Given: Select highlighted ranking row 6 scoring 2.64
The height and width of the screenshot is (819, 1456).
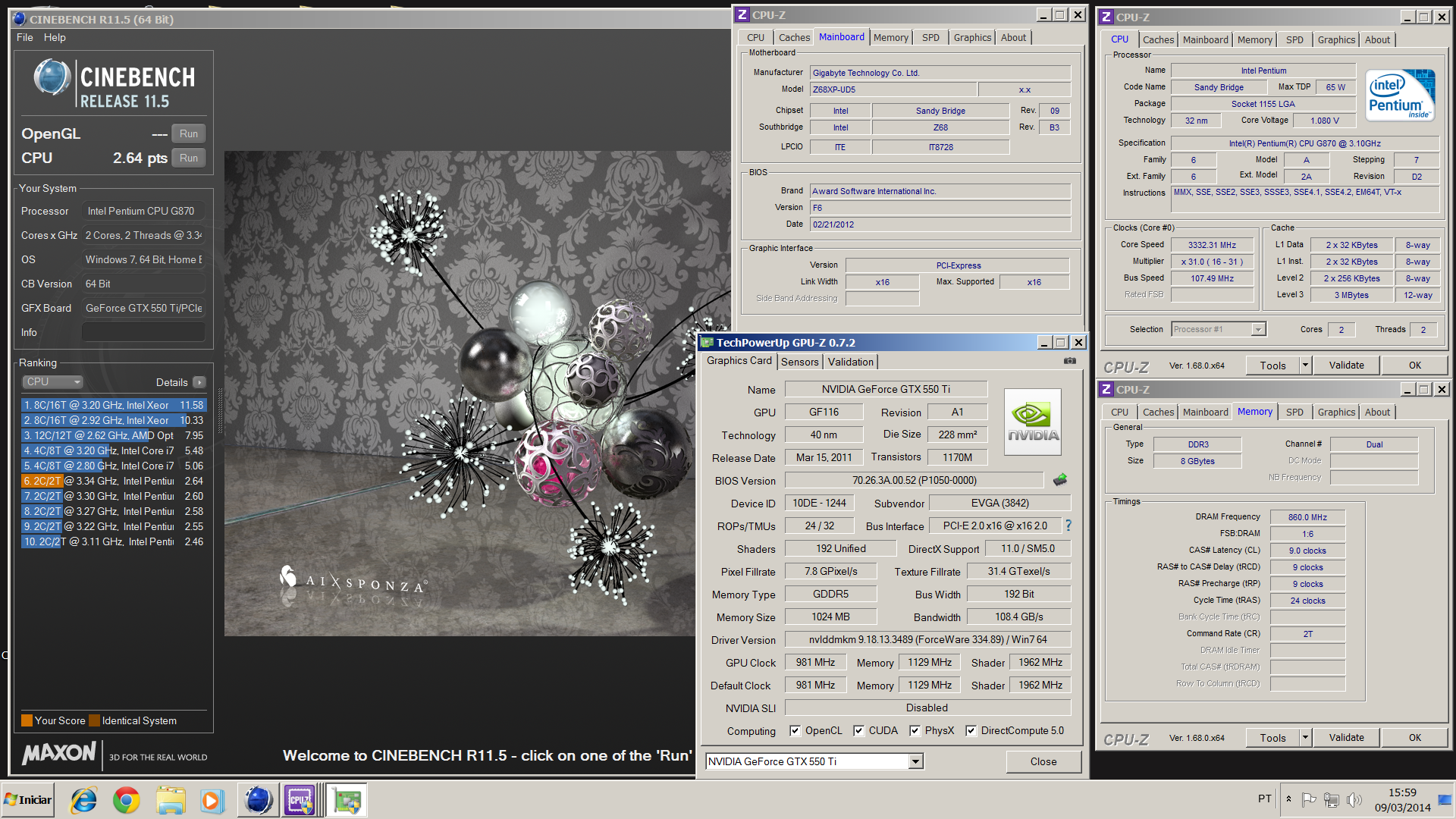Looking at the screenshot, I should pos(114,481).
